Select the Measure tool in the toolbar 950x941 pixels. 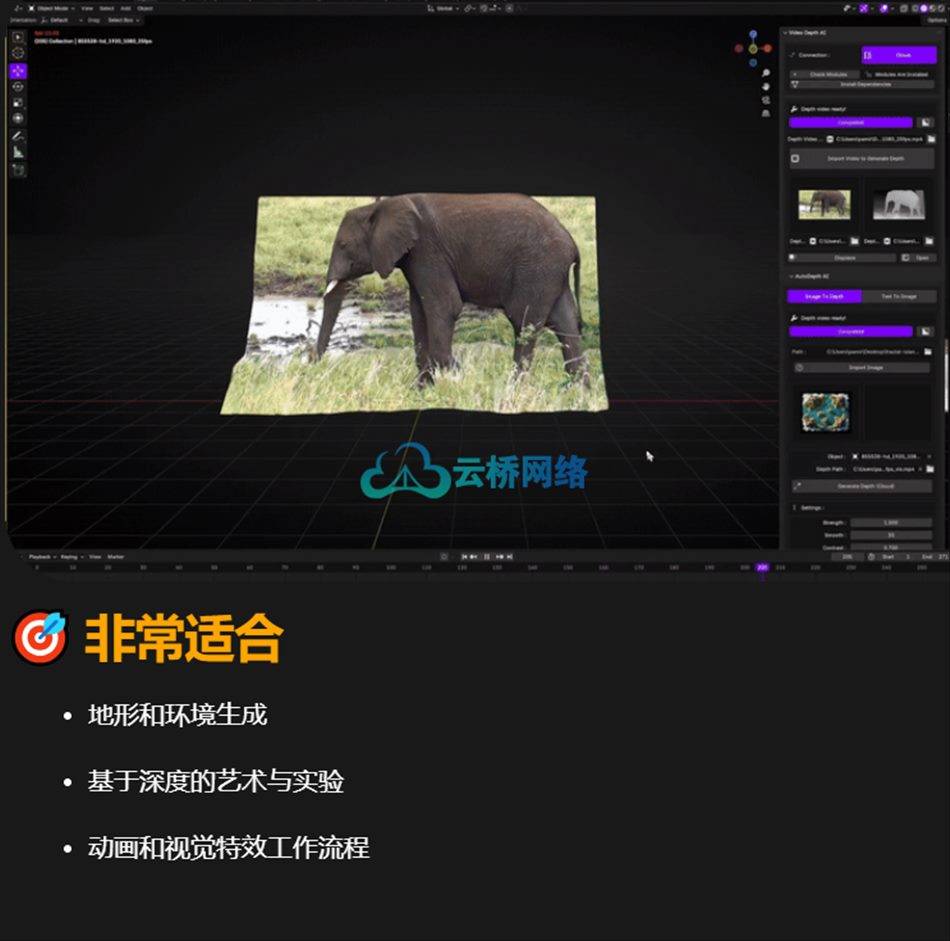pyautogui.click(x=18, y=152)
